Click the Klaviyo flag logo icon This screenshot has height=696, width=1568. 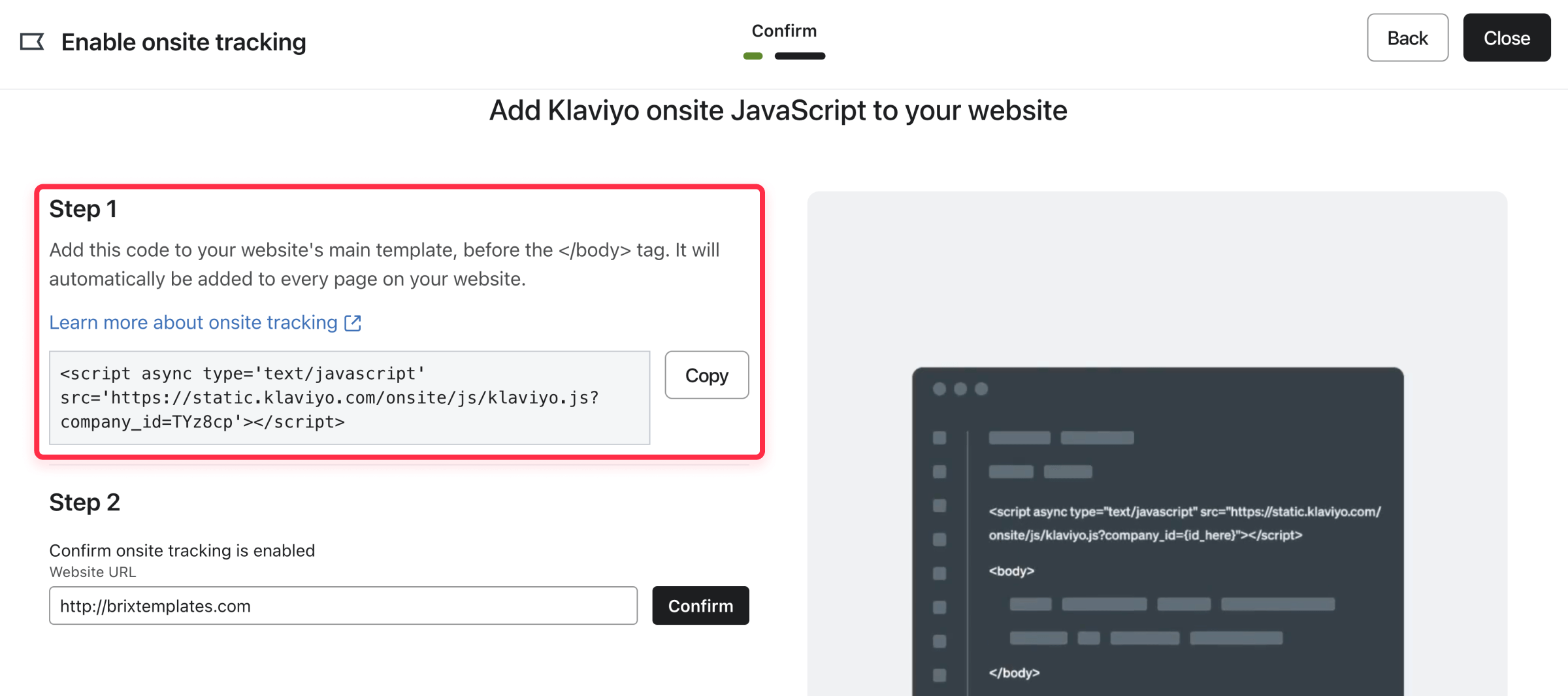click(31, 42)
